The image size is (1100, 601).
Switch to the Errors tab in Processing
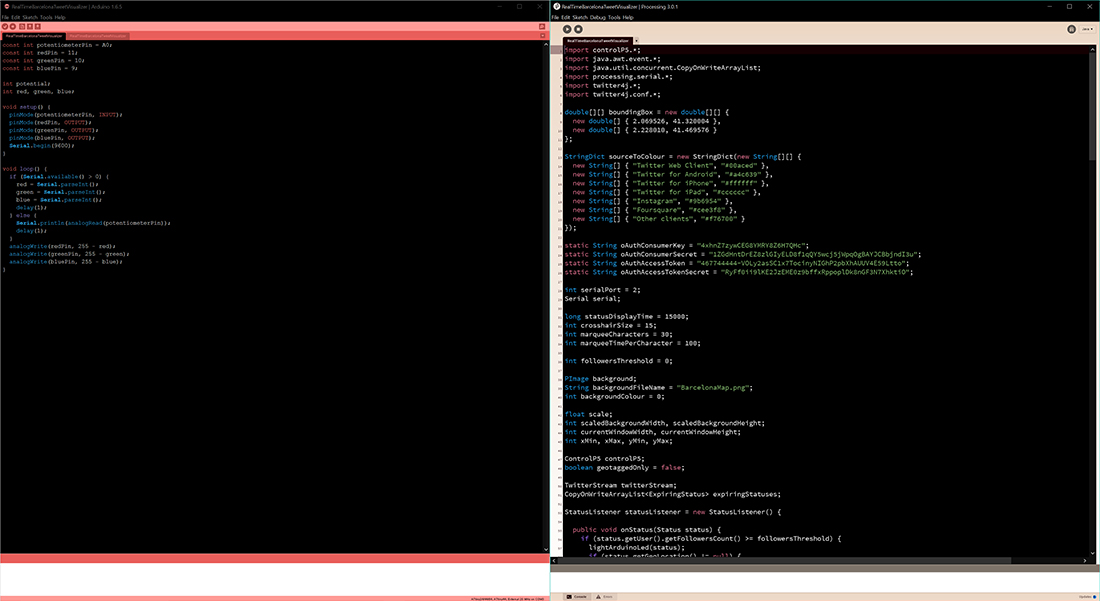click(603, 597)
